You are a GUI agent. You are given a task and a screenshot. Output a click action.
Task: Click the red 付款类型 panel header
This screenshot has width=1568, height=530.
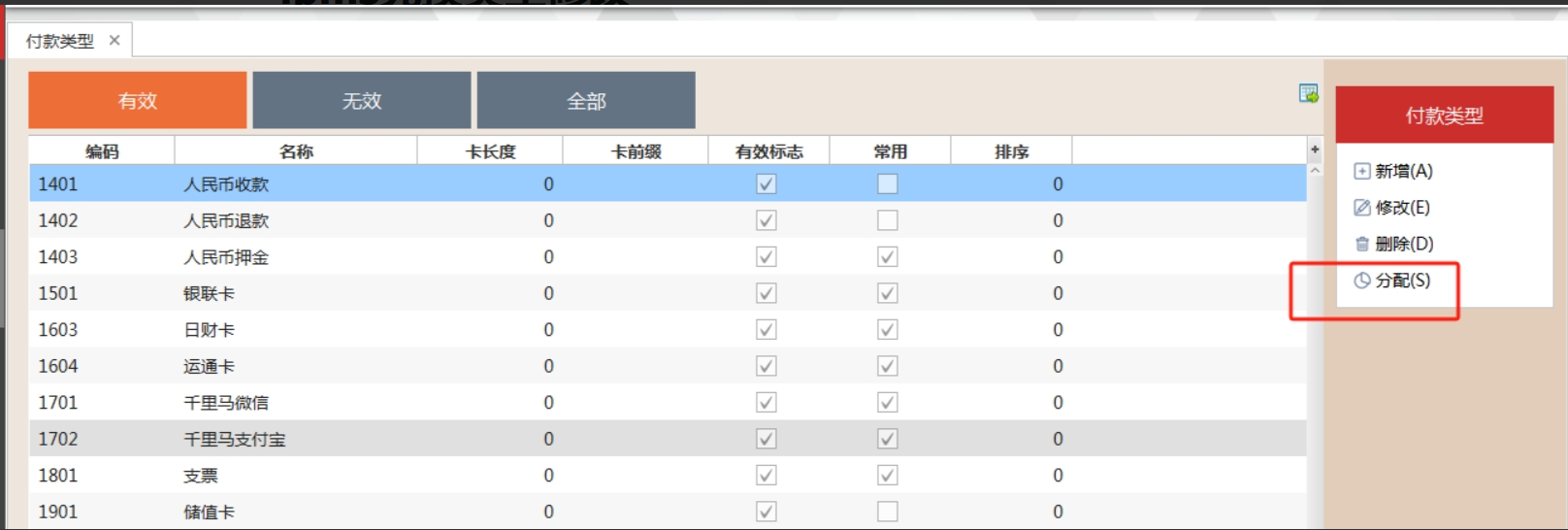tap(1444, 116)
